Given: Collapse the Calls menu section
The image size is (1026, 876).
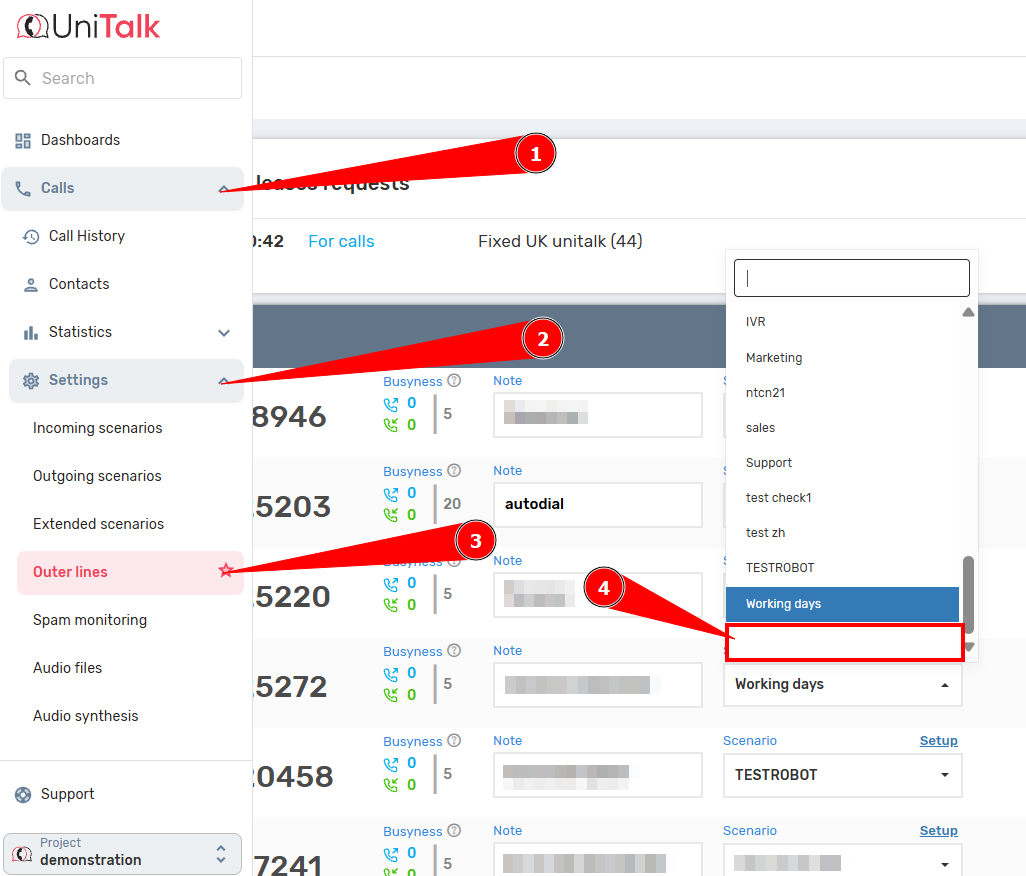Looking at the screenshot, I should [224, 189].
